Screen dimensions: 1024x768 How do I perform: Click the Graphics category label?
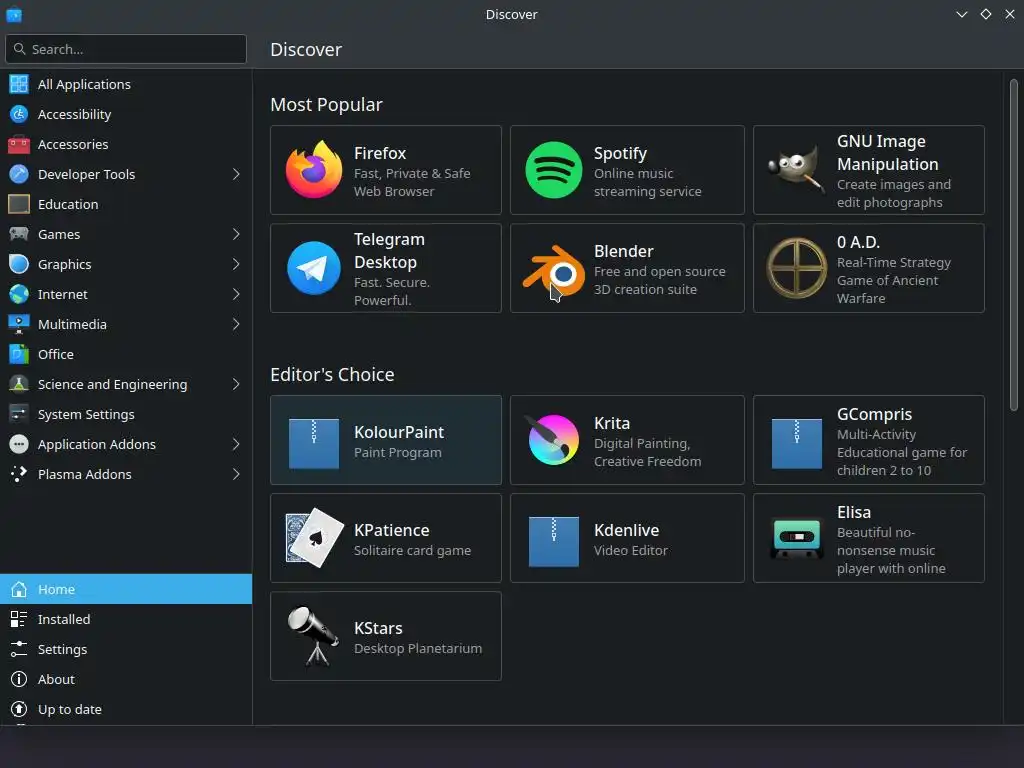point(65,264)
